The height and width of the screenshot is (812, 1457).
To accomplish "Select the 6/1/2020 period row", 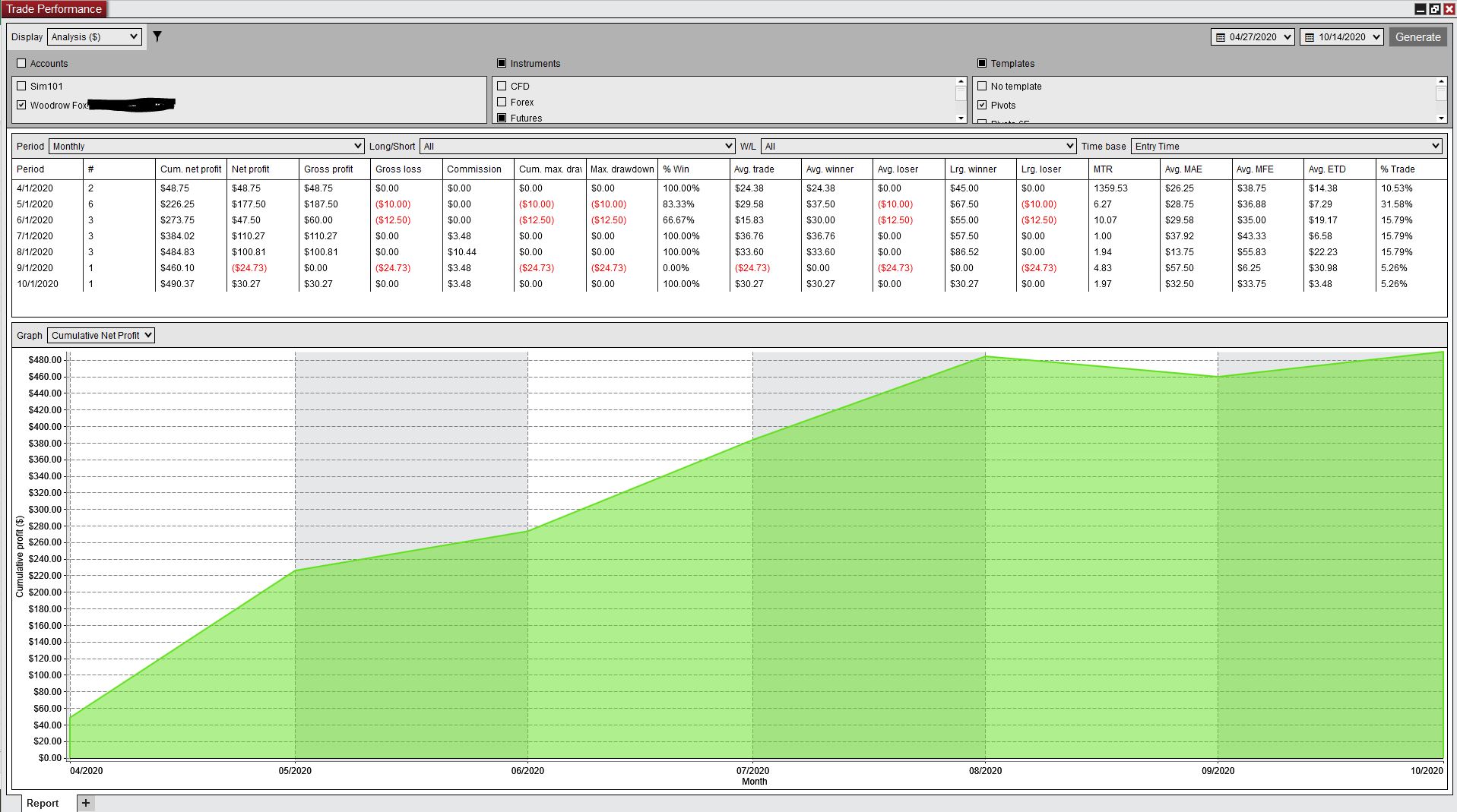I will (x=729, y=220).
